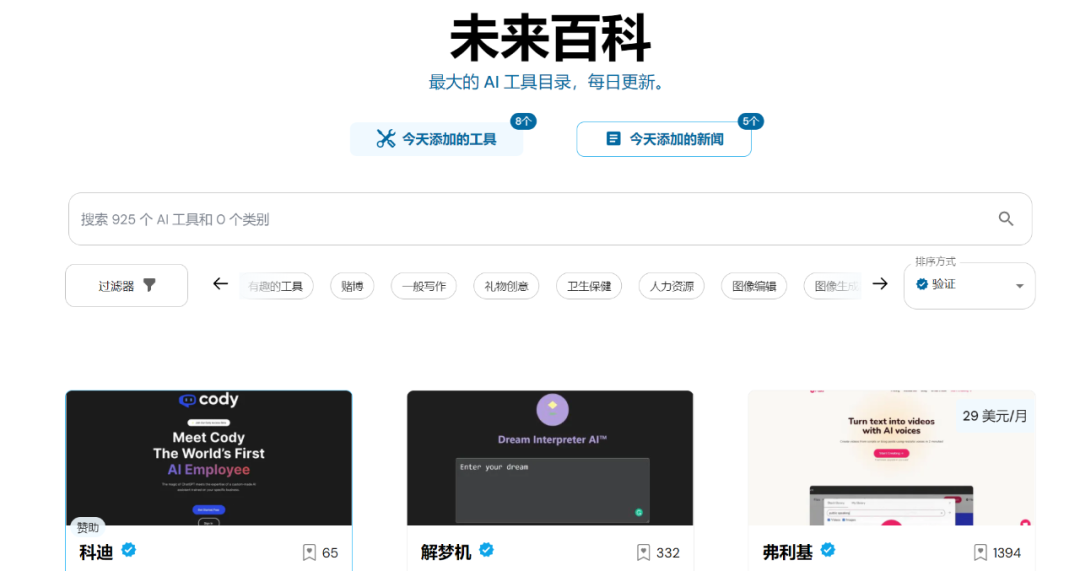1080x571 pixels.
Task: Open the Cody preview thumbnail
Action: (x=209, y=458)
